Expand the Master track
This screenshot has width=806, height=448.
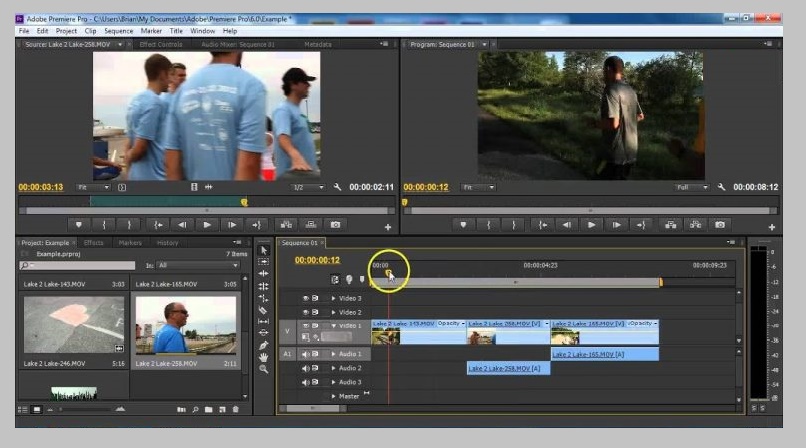(x=333, y=396)
